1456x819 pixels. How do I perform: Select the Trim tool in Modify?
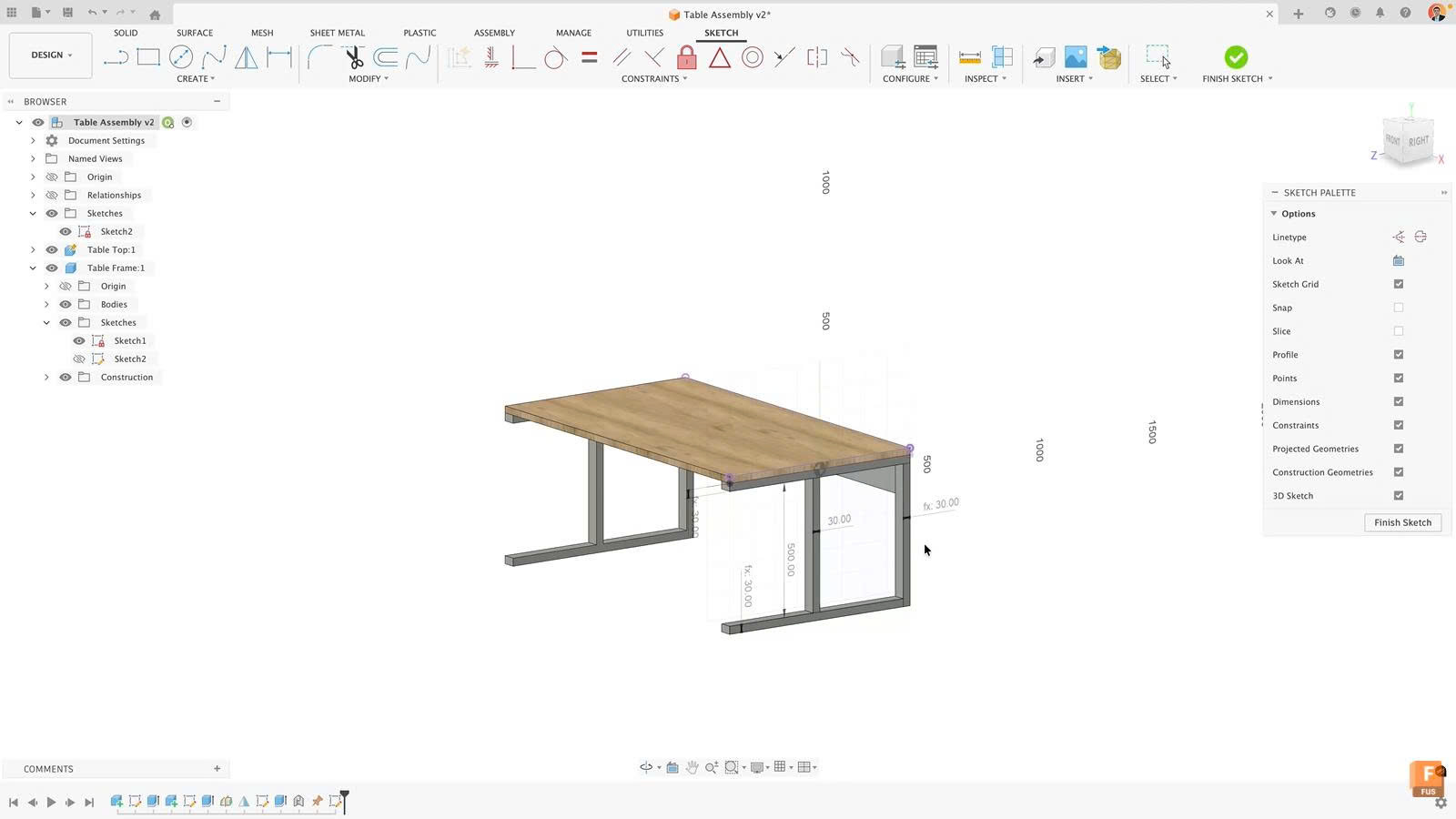click(x=354, y=56)
